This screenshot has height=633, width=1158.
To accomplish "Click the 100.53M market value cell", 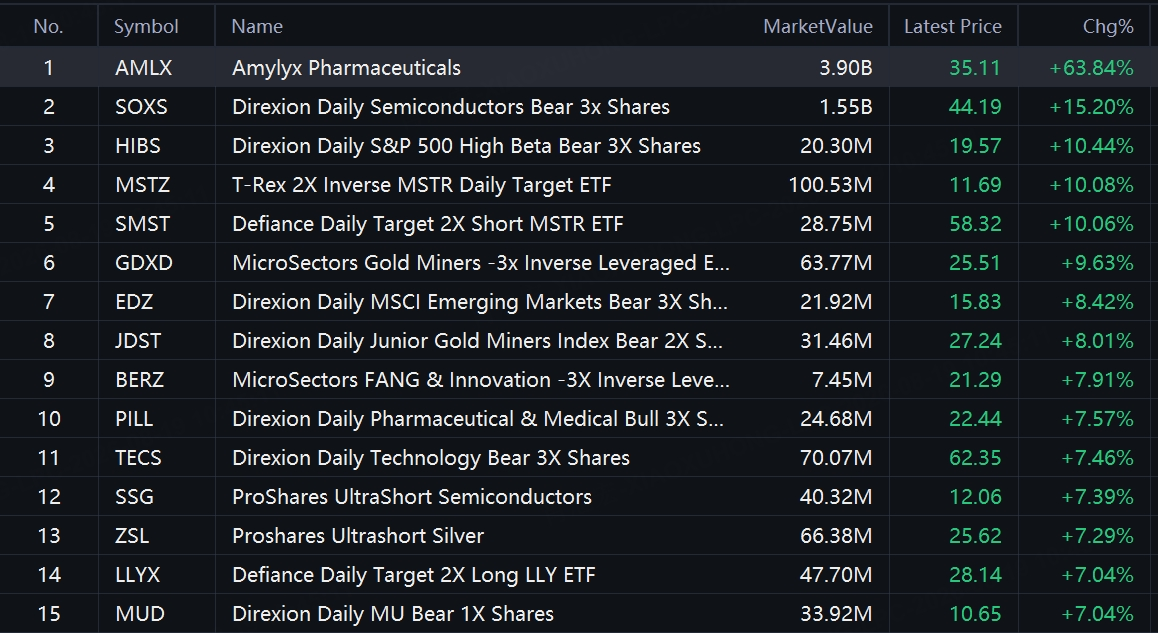I will [x=830, y=185].
